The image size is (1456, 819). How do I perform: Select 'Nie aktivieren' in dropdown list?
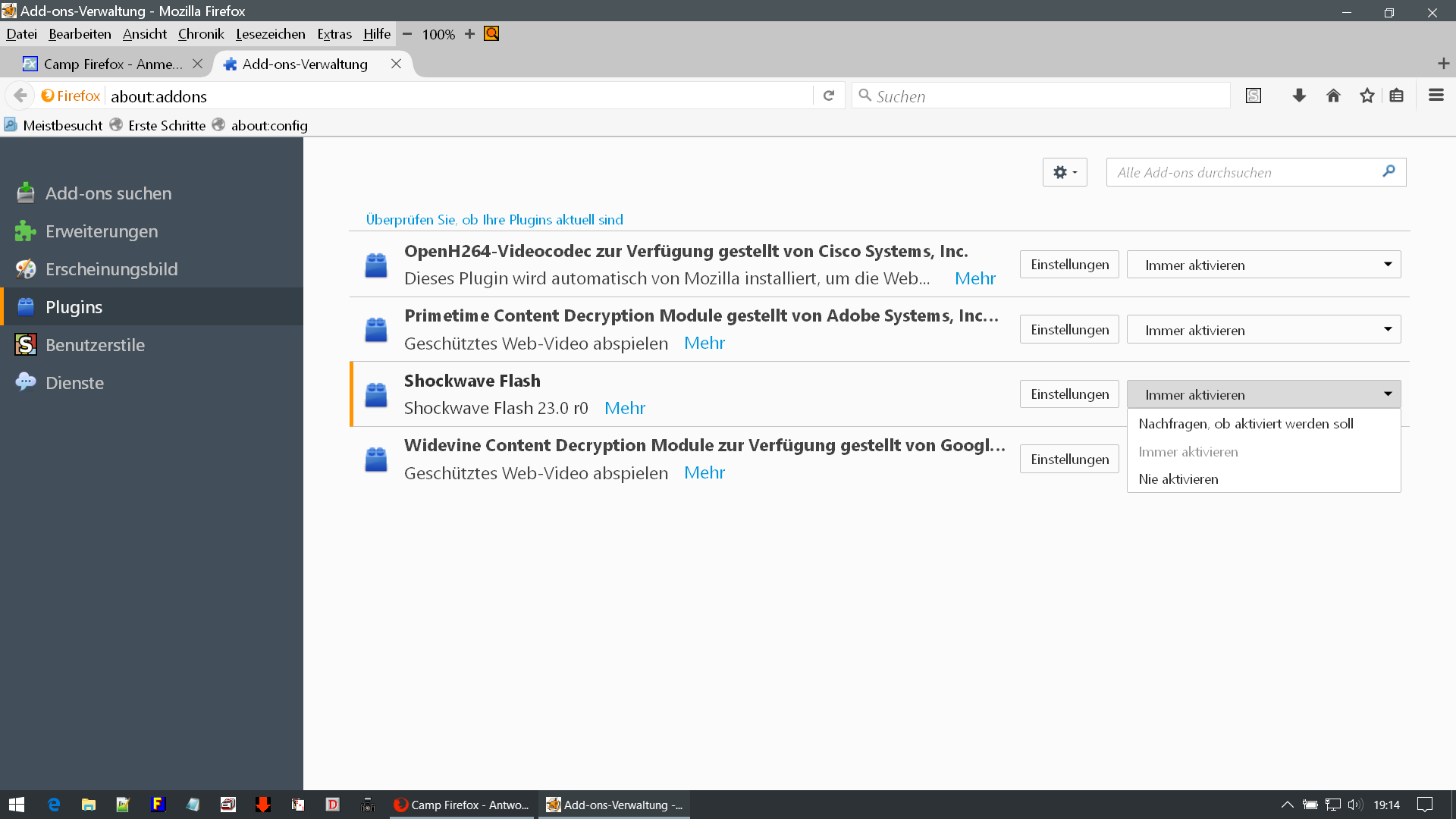point(1178,479)
